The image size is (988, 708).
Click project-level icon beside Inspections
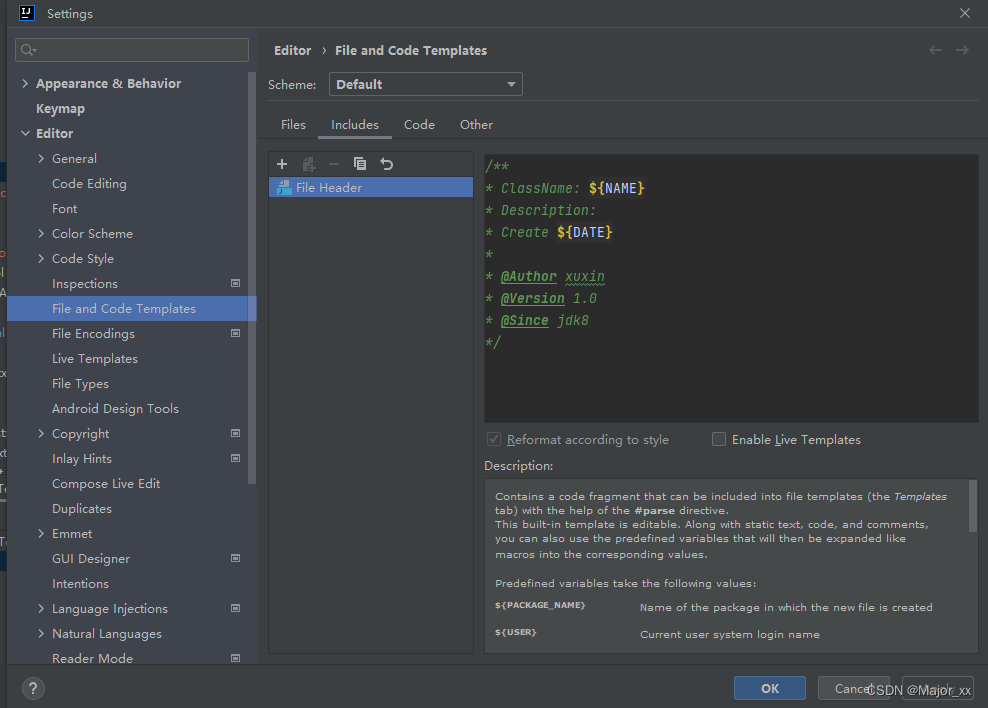click(x=236, y=283)
